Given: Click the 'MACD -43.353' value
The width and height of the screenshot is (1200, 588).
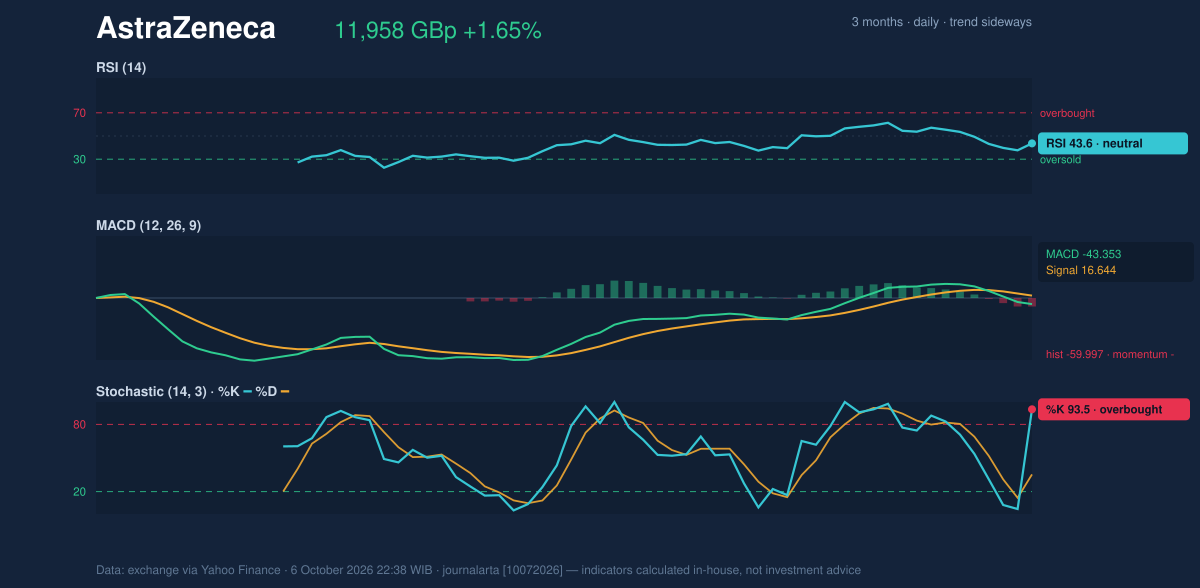Looking at the screenshot, I should [x=1084, y=254].
